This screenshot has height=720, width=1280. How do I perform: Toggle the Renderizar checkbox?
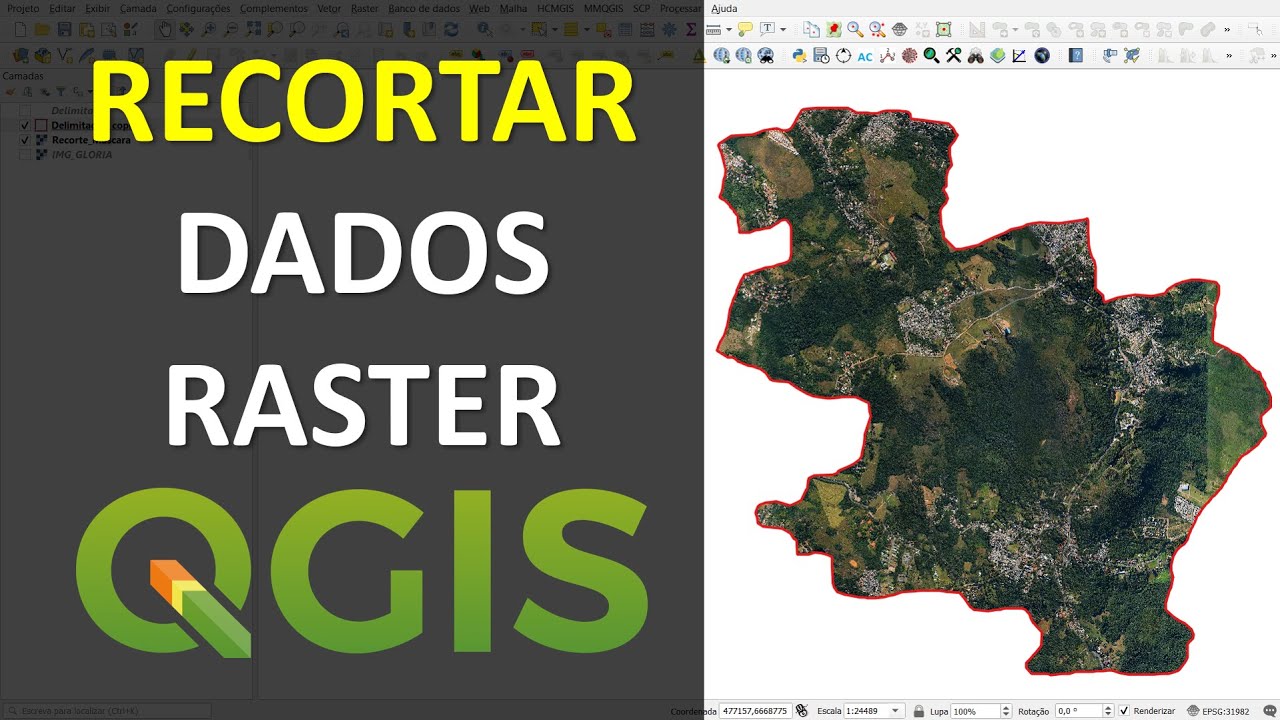(x=1124, y=711)
